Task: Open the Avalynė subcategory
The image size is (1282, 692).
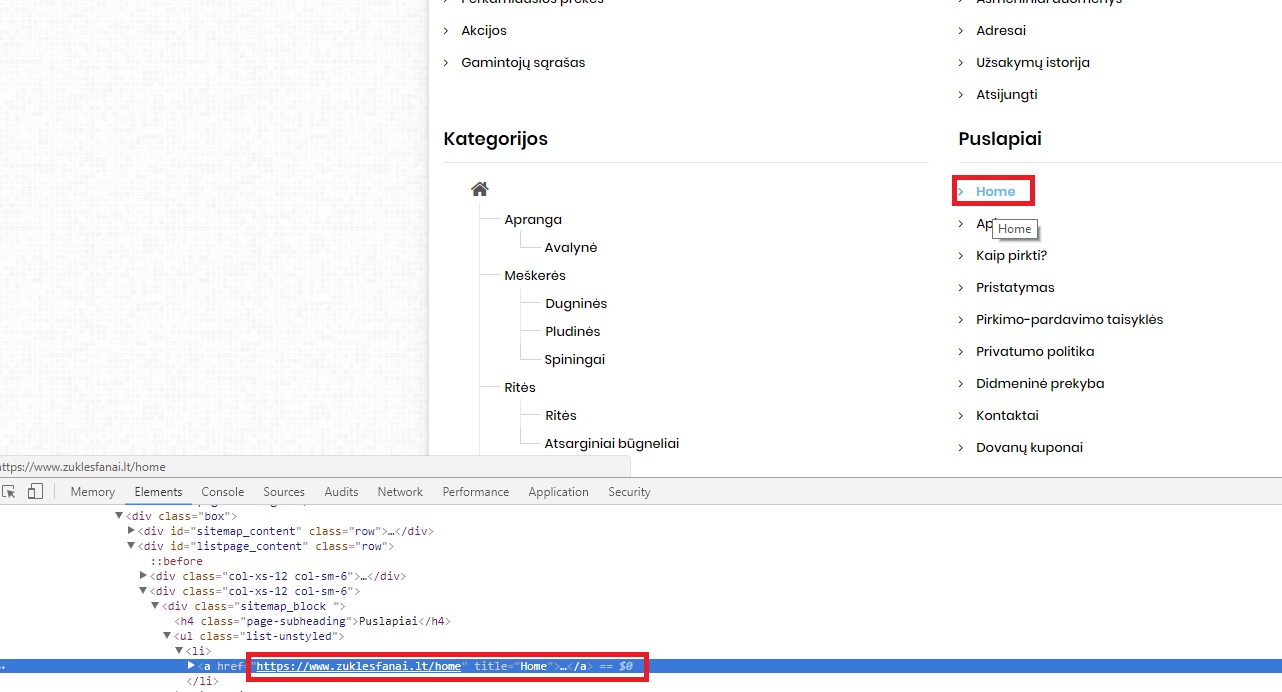Action: (x=571, y=247)
